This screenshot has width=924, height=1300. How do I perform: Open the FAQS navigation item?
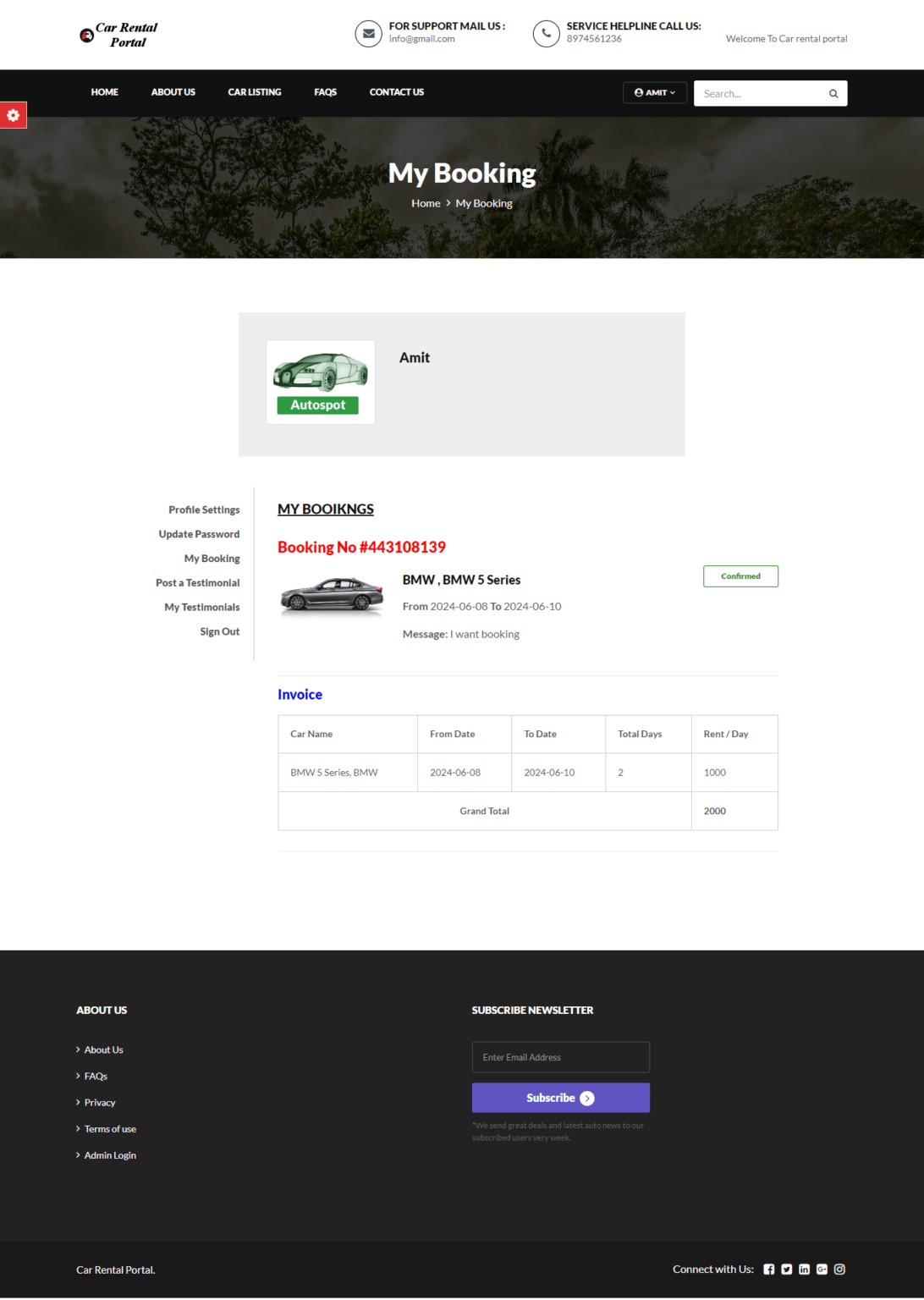[325, 92]
